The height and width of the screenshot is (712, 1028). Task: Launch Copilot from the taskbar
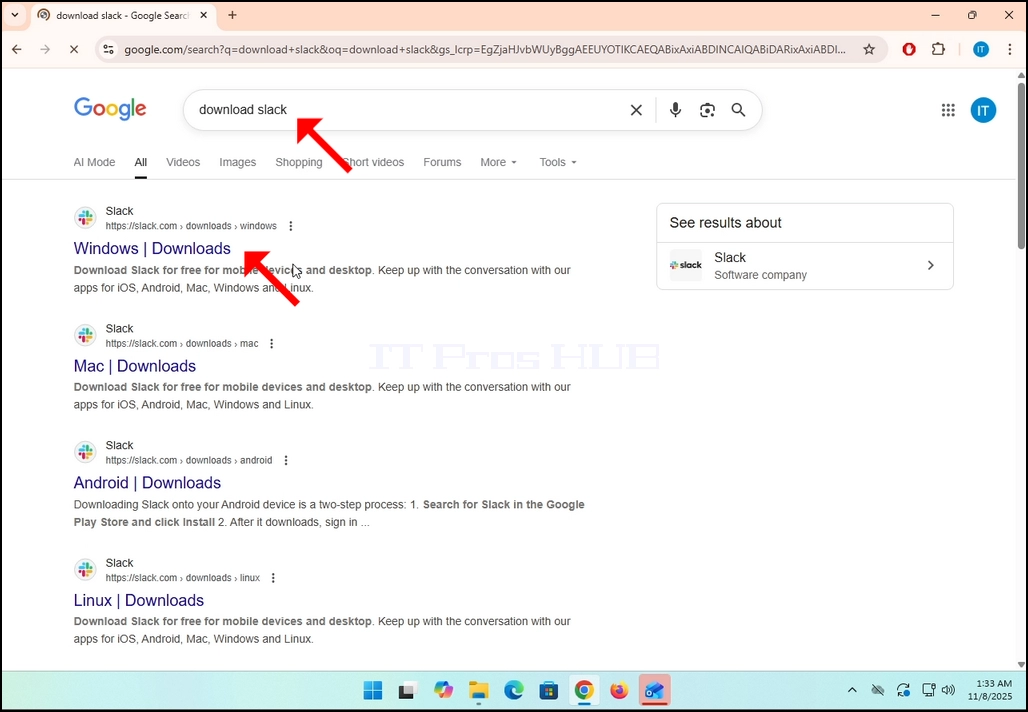coord(443,690)
